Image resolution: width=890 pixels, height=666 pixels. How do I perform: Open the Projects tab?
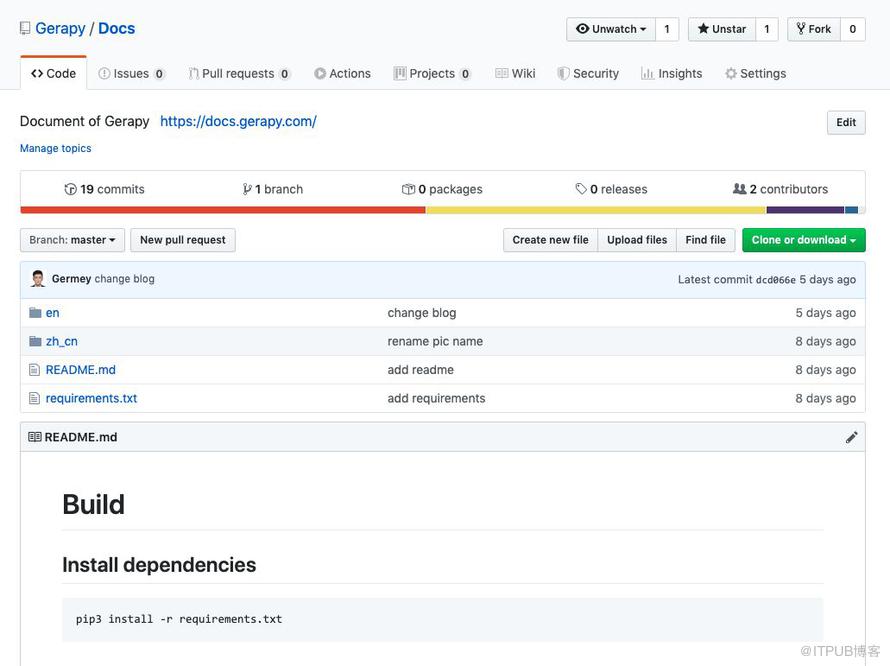(x=432, y=73)
